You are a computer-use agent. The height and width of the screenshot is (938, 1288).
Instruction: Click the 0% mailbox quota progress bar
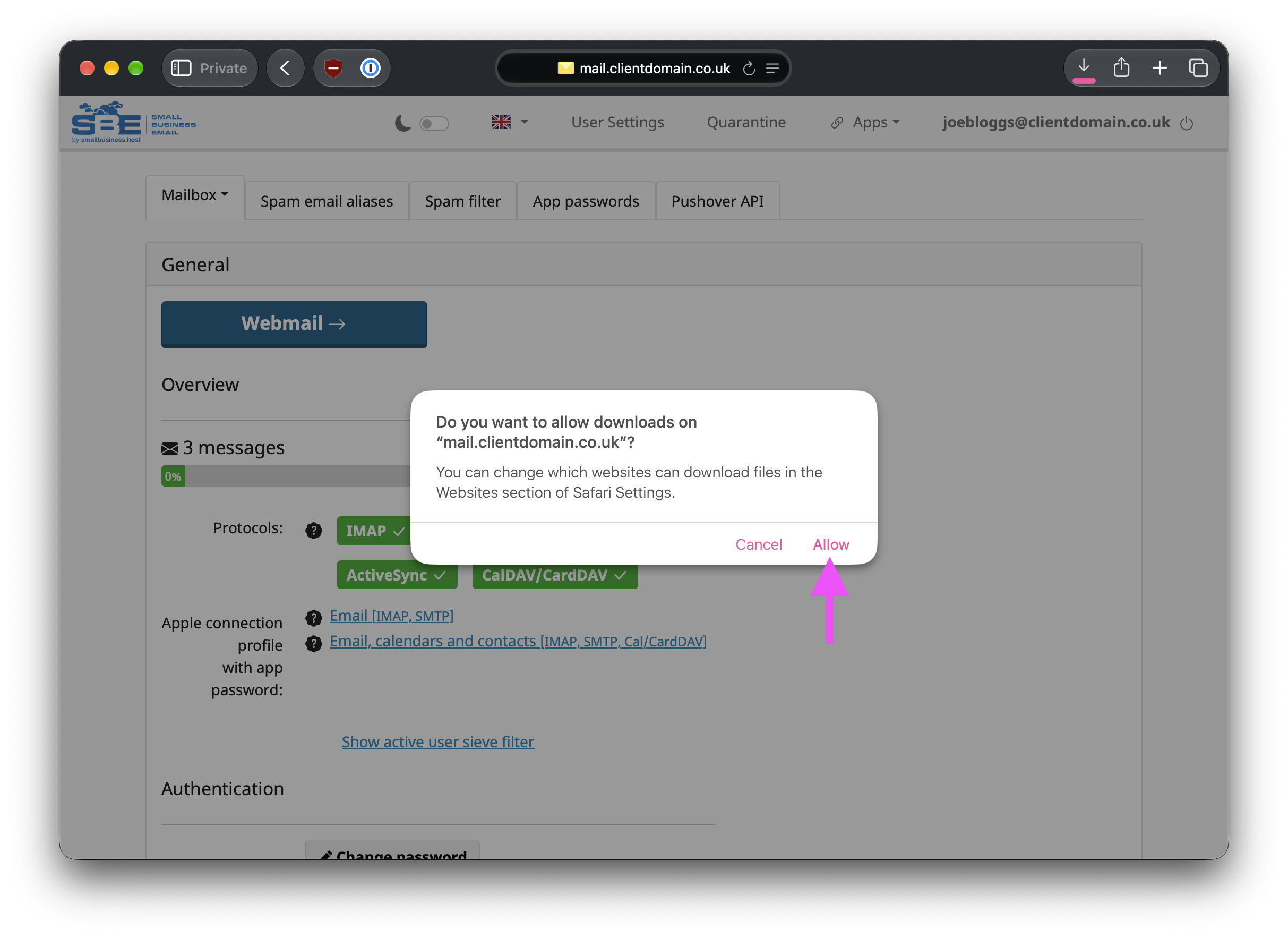pos(286,476)
